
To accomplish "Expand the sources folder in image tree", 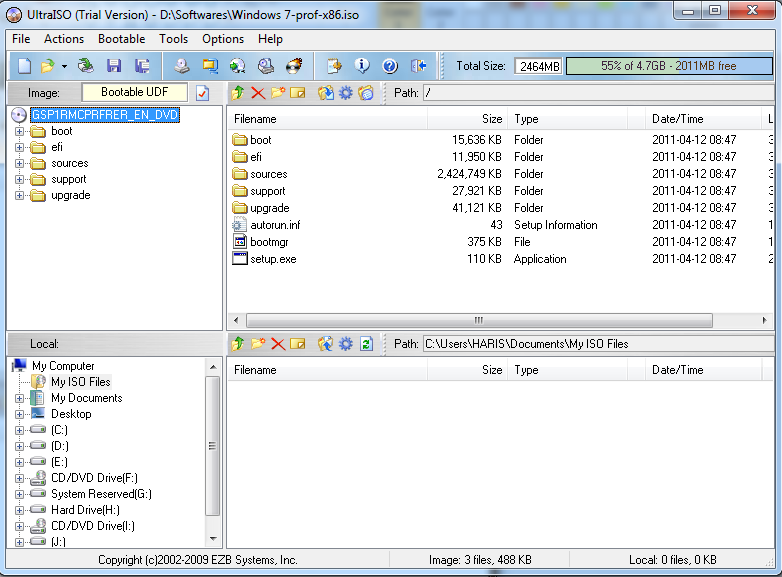I will (x=19, y=164).
